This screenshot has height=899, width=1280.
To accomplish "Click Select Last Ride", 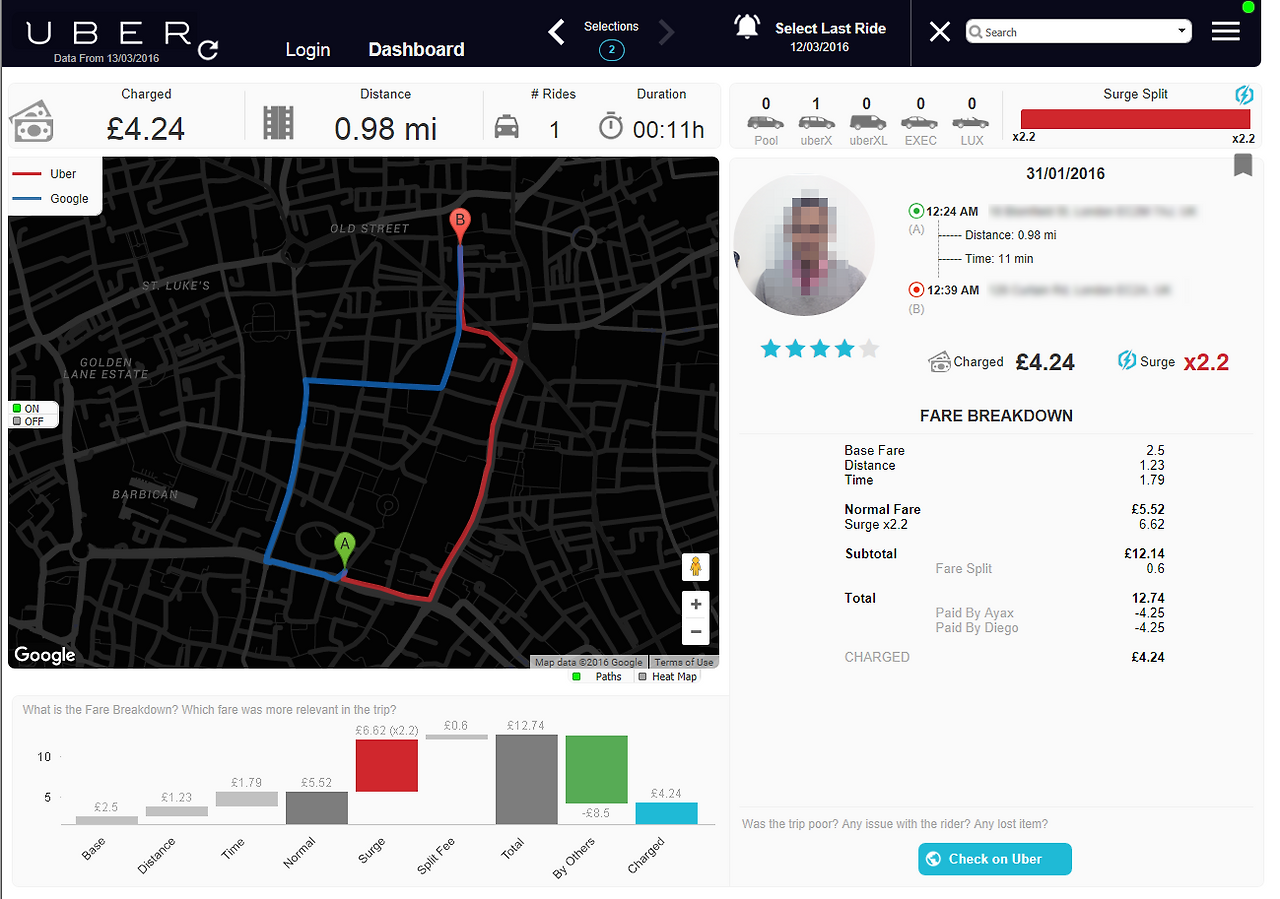I will point(831,28).
